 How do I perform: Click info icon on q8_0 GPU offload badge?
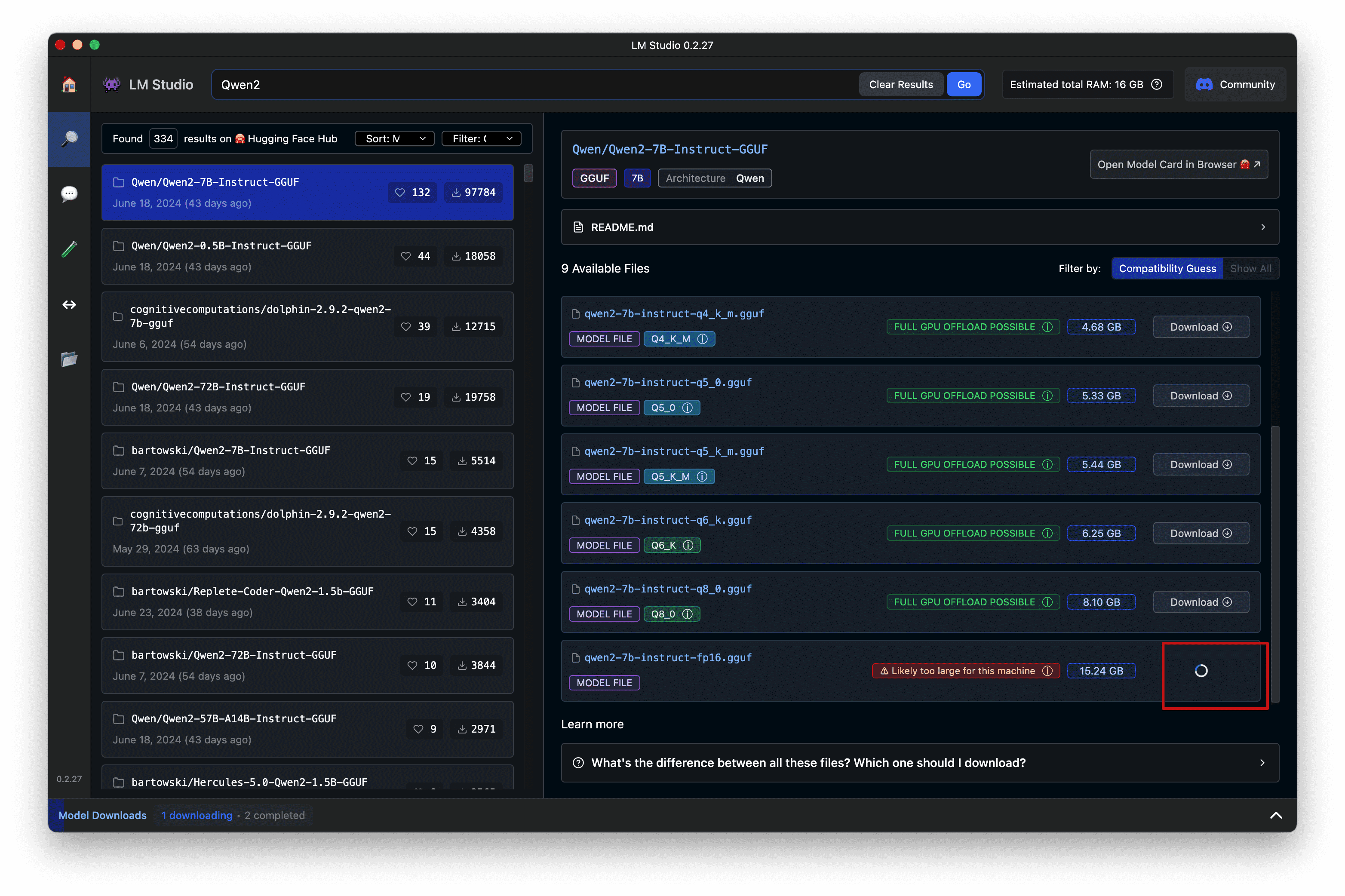point(1047,602)
